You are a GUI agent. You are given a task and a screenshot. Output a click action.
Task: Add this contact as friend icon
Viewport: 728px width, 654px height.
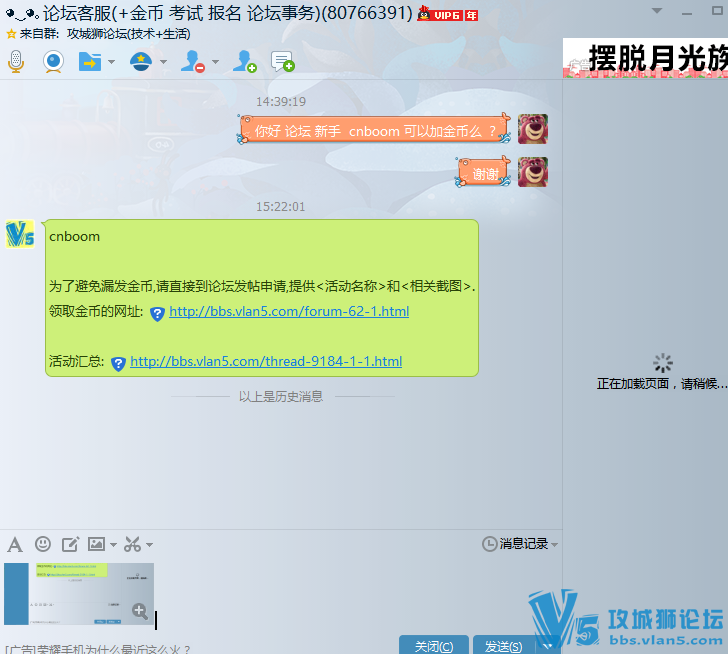(x=245, y=61)
